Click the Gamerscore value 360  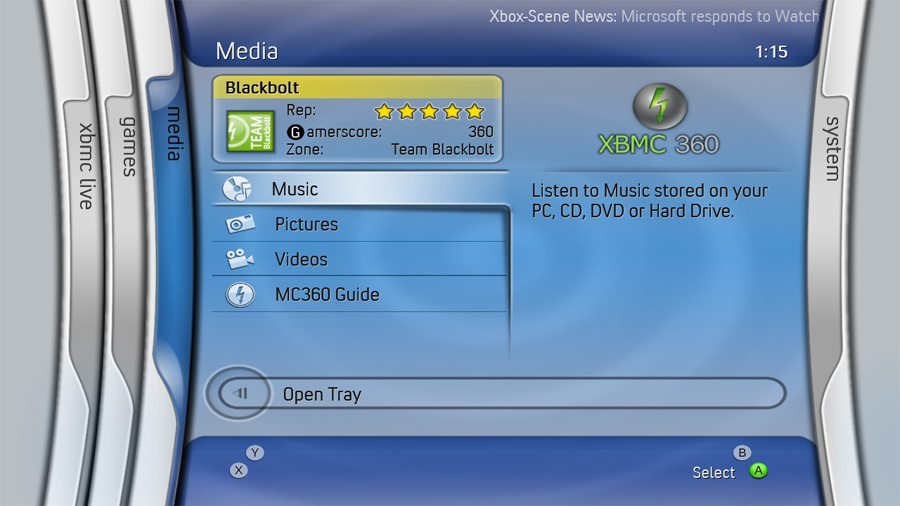pos(480,132)
